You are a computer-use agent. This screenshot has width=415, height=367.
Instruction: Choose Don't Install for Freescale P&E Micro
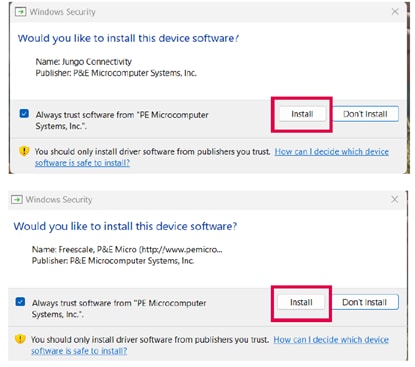tap(364, 302)
